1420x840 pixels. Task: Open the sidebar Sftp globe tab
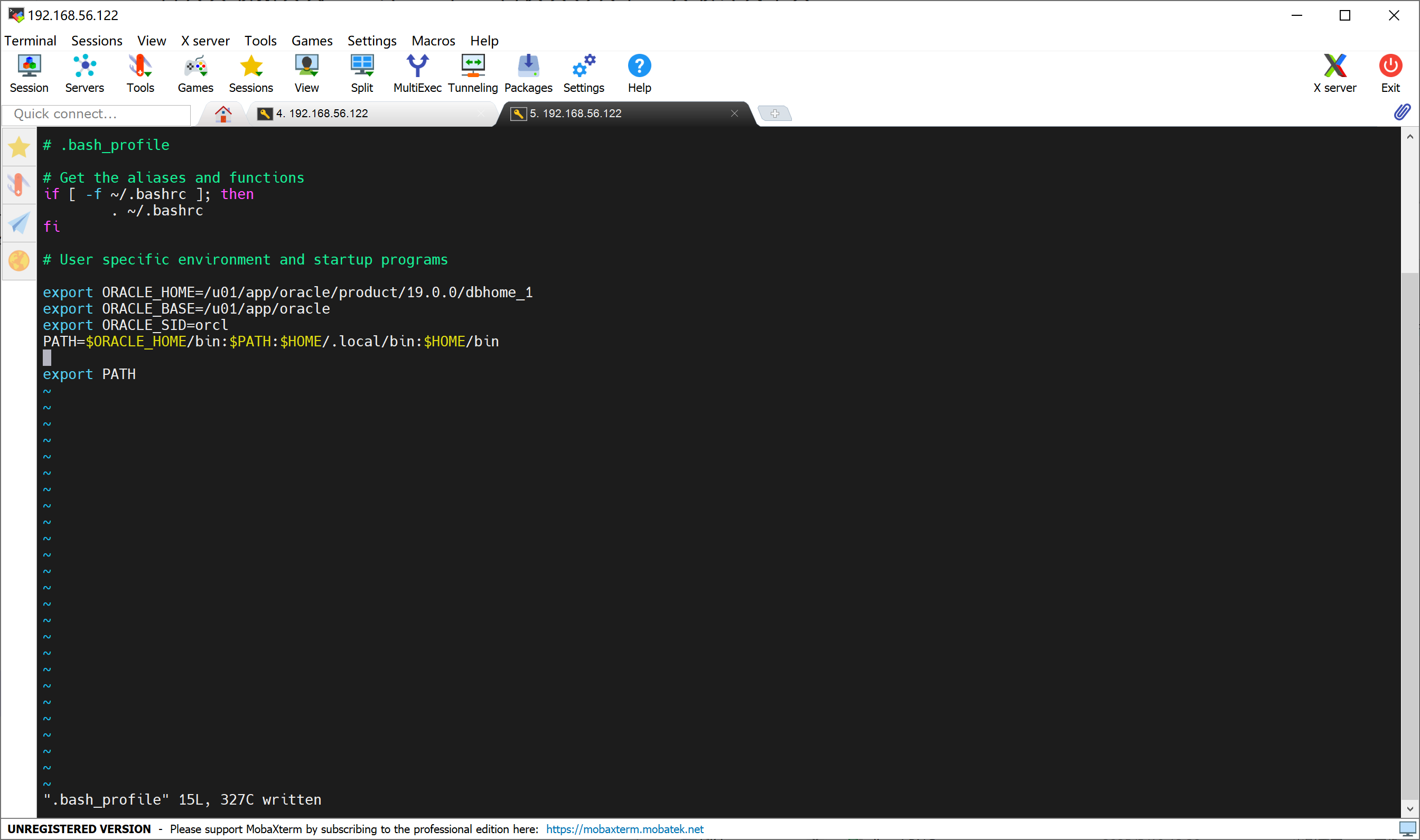pyautogui.click(x=18, y=261)
